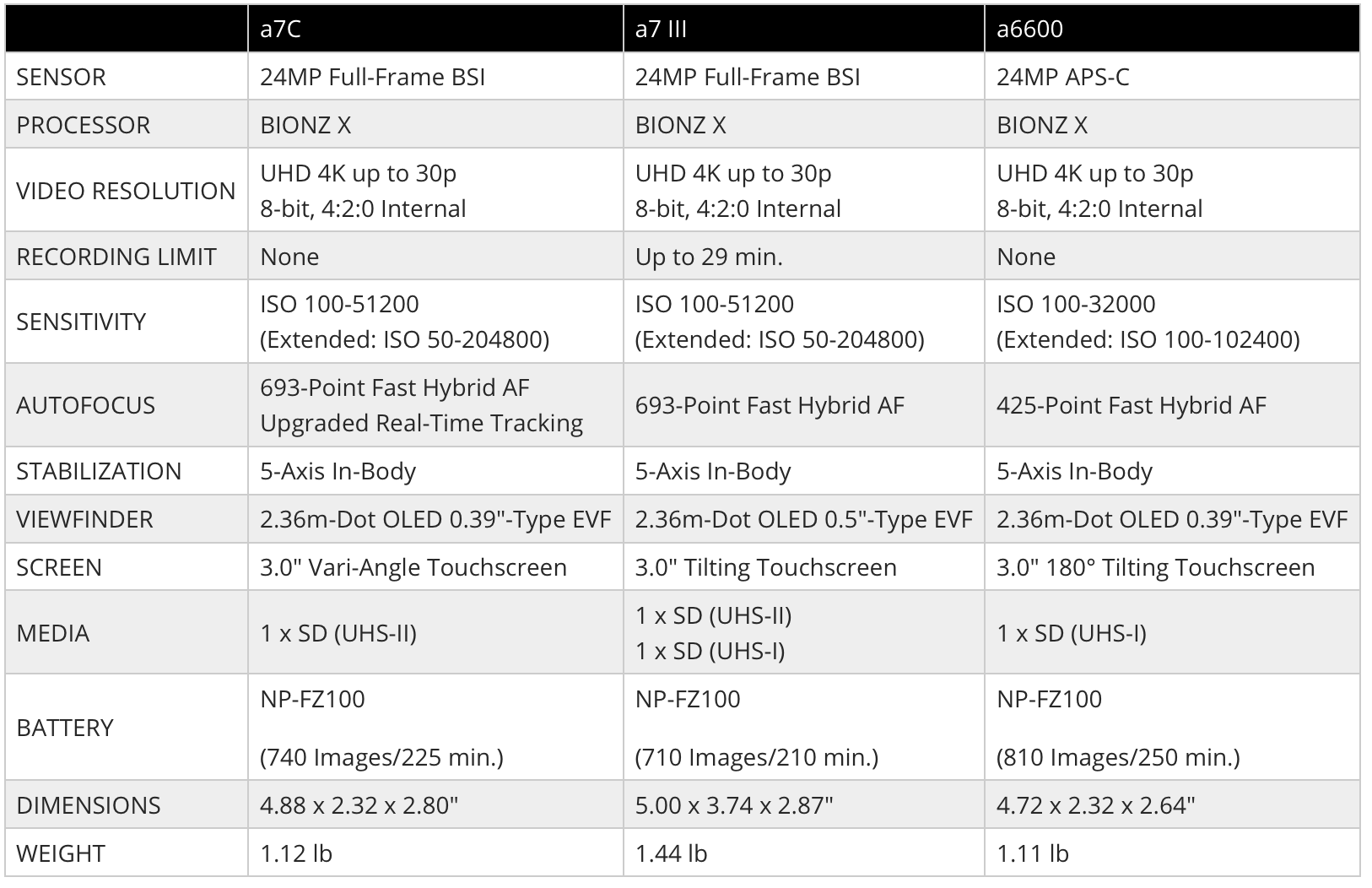Click the '3.0" Vari-Angle Touchscreen' cell
Image resolution: width=1372 pixels, height=888 pixels.
click(x=435, y=567)
